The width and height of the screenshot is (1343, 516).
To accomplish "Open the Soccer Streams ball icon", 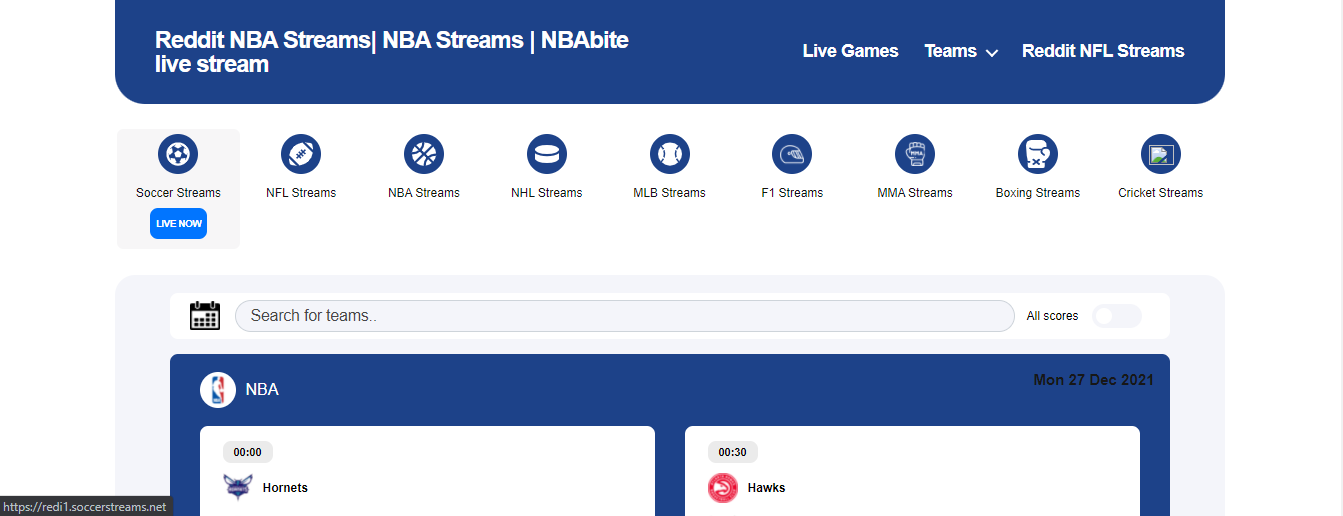I will click(x=178, y=154).
